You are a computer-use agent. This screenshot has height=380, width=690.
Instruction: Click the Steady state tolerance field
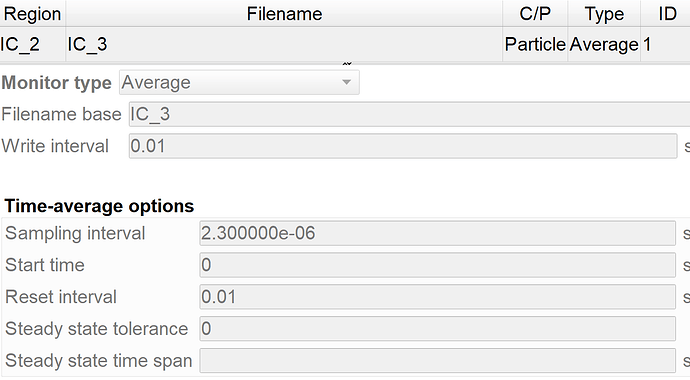point(437,329)
